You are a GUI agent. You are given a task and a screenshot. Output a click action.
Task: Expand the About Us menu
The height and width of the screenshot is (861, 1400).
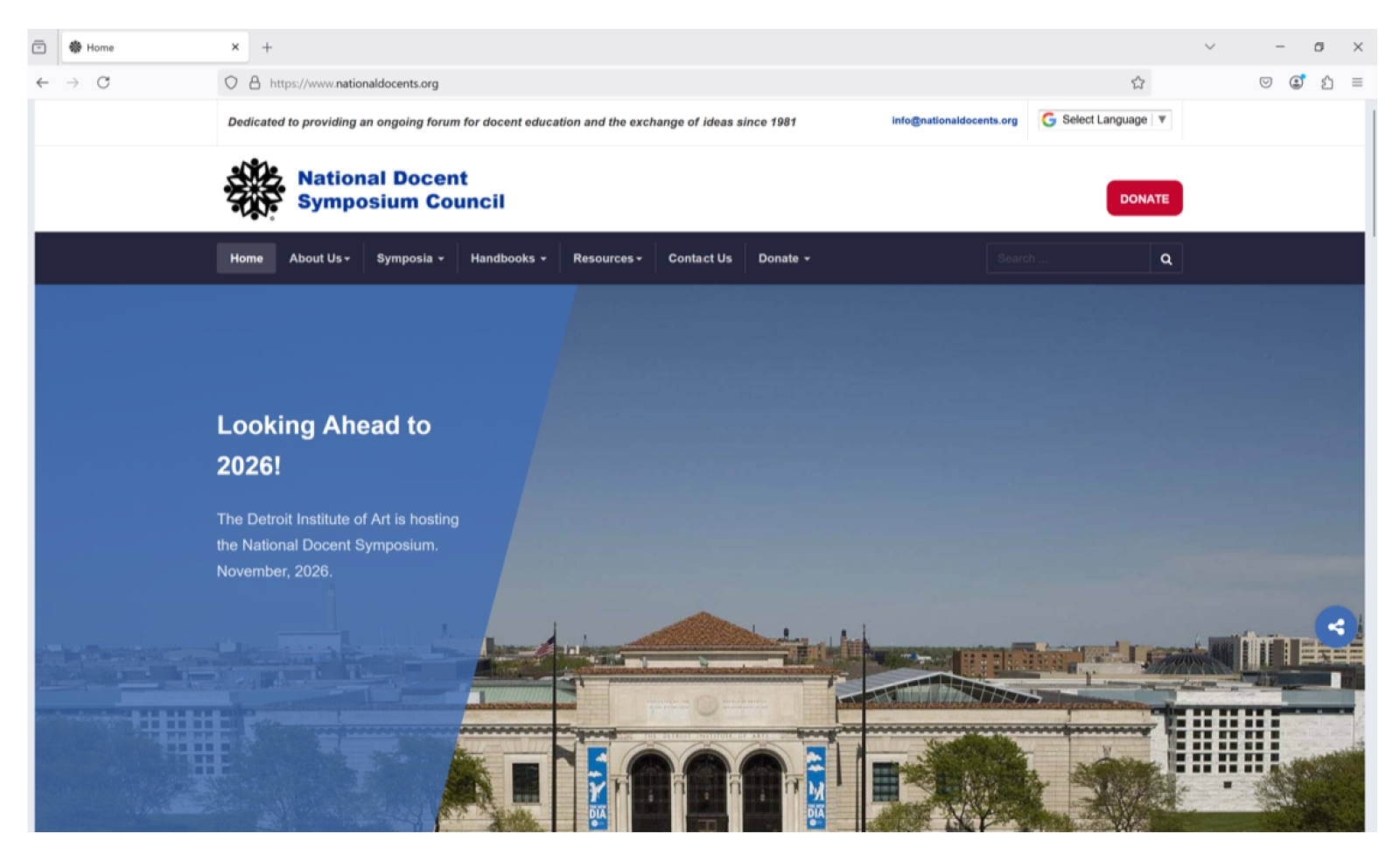(319, 259)
